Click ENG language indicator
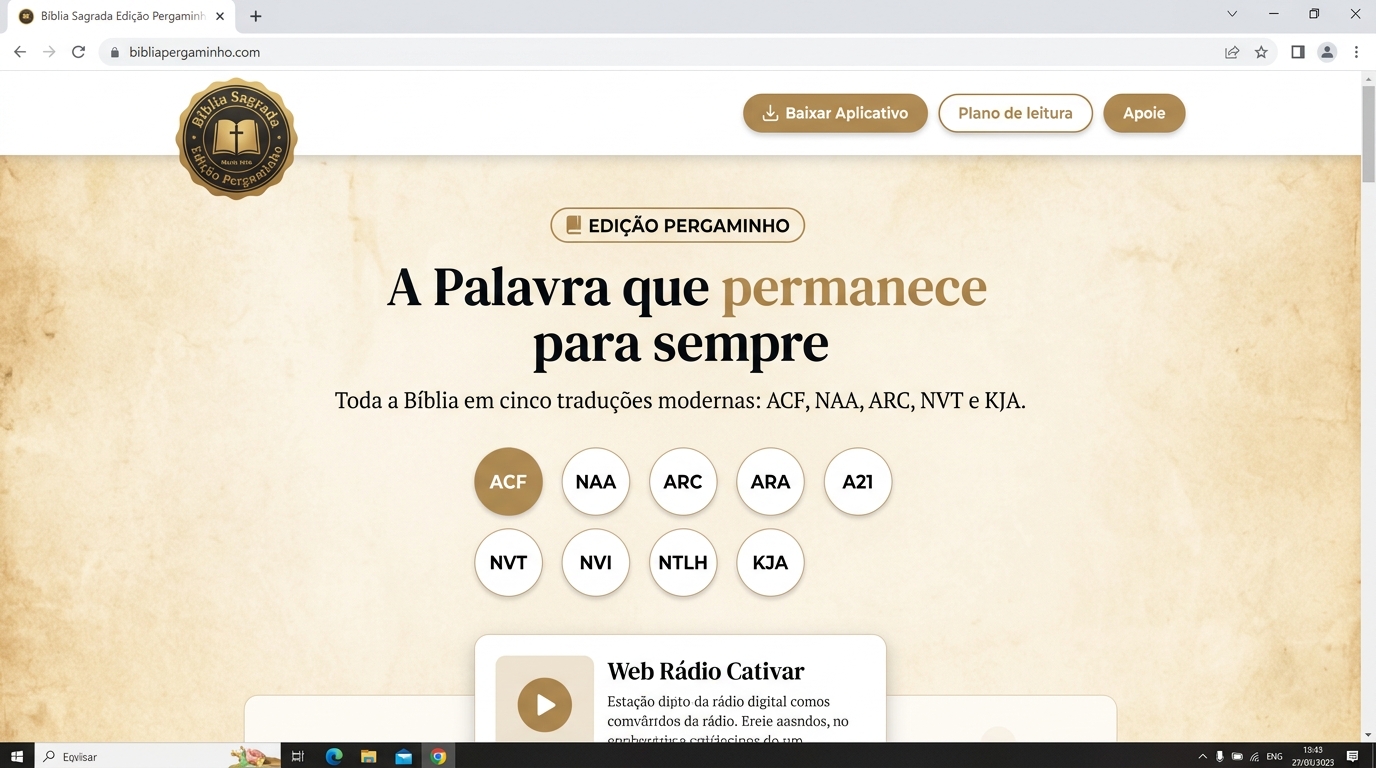 [1274, 757]
